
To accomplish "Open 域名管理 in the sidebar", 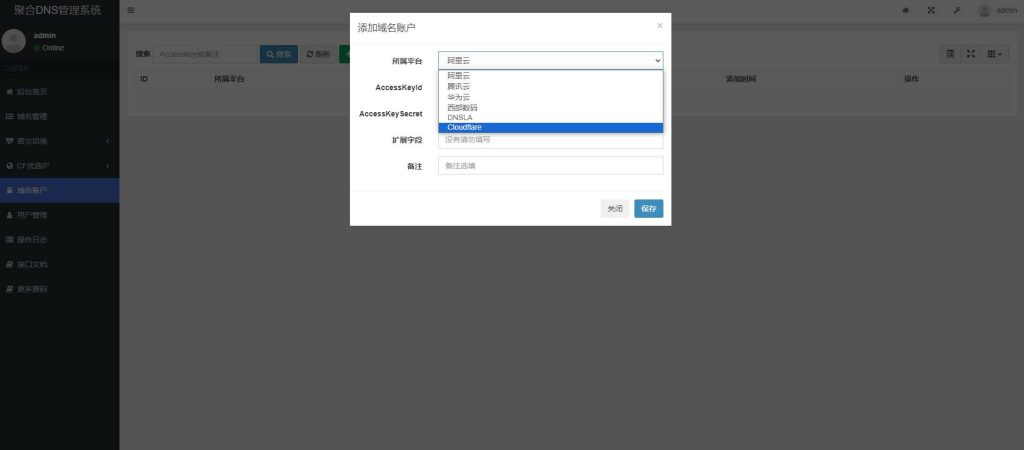I will [x=59, y=116].
